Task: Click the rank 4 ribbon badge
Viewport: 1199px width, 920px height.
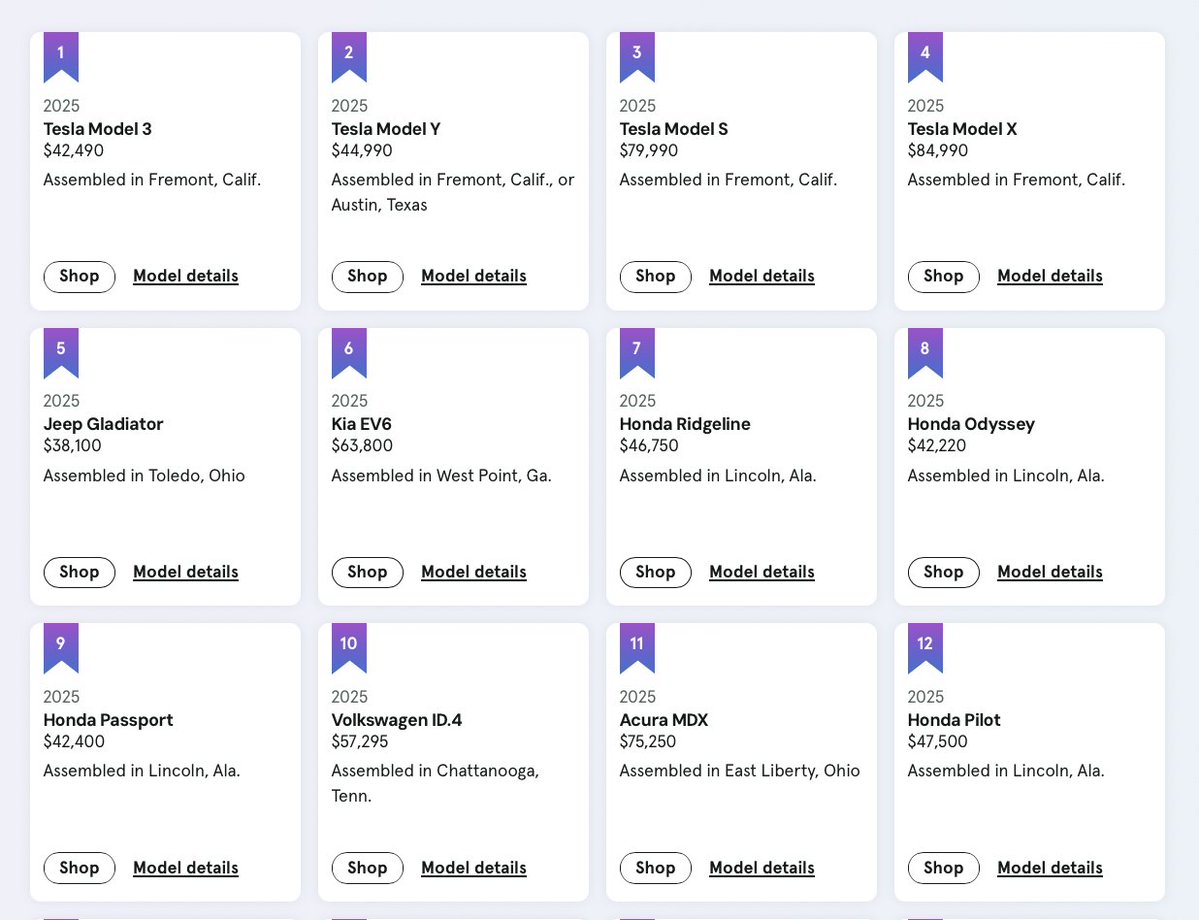Action: (x=925, y=57)
